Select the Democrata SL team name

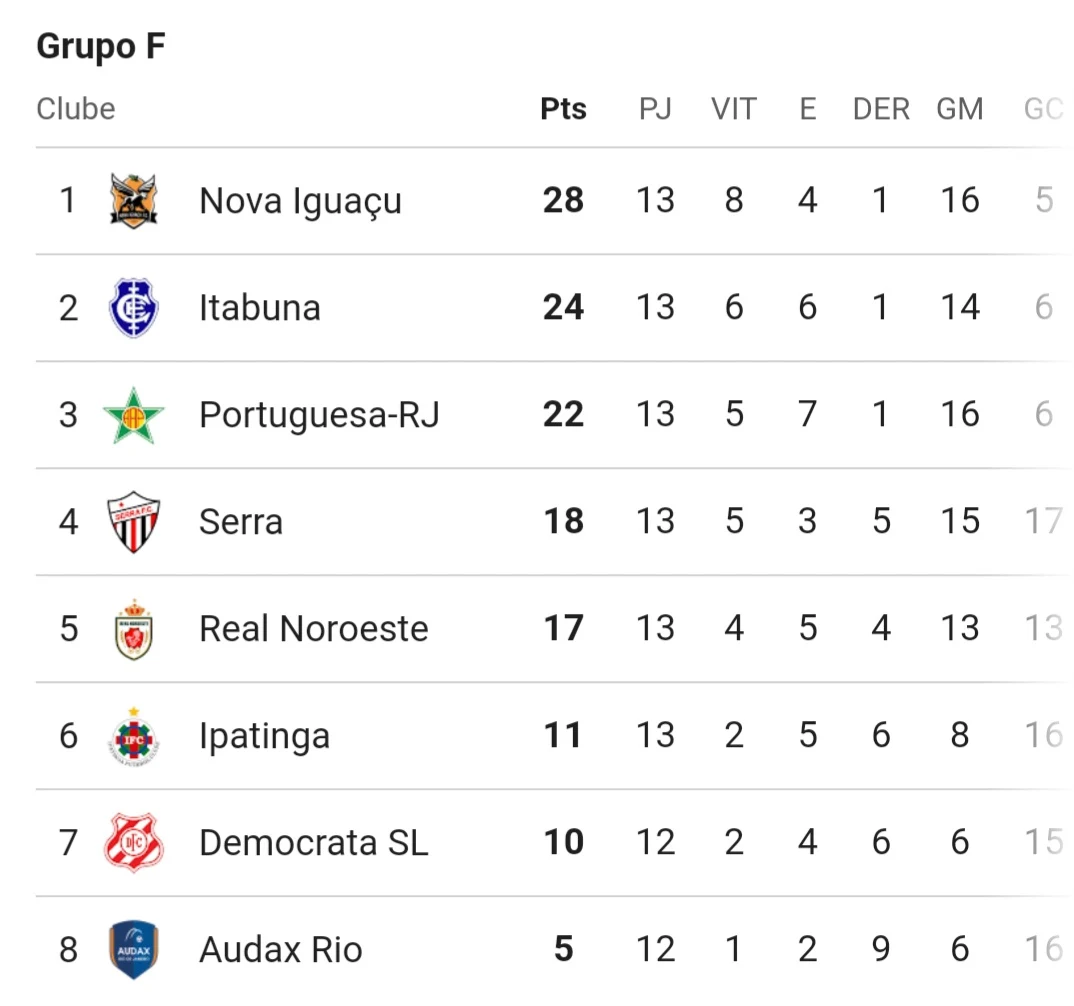314,842
